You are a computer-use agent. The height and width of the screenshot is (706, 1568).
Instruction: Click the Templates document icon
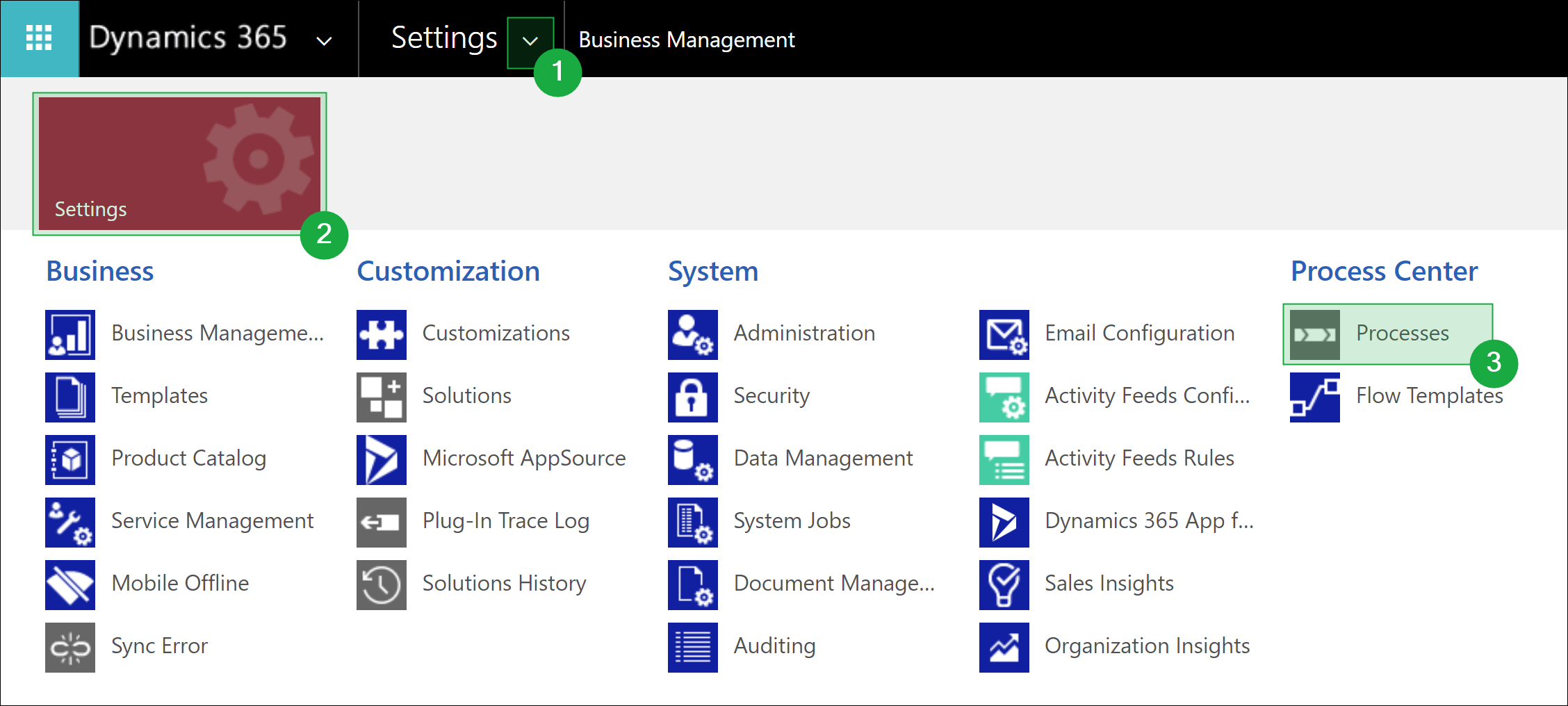pos(70,397)
